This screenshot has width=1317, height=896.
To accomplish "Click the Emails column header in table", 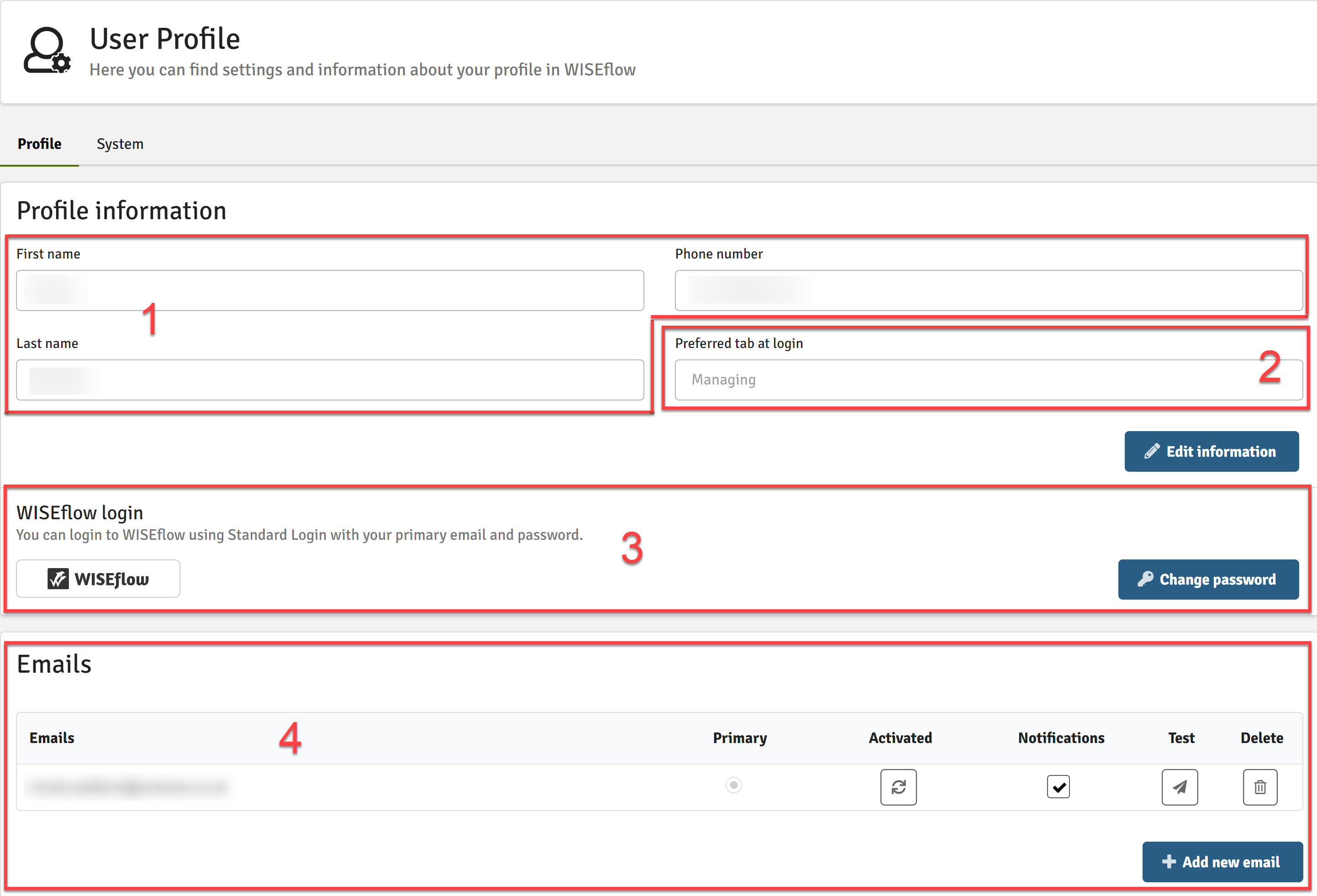I will pos(52,738).
